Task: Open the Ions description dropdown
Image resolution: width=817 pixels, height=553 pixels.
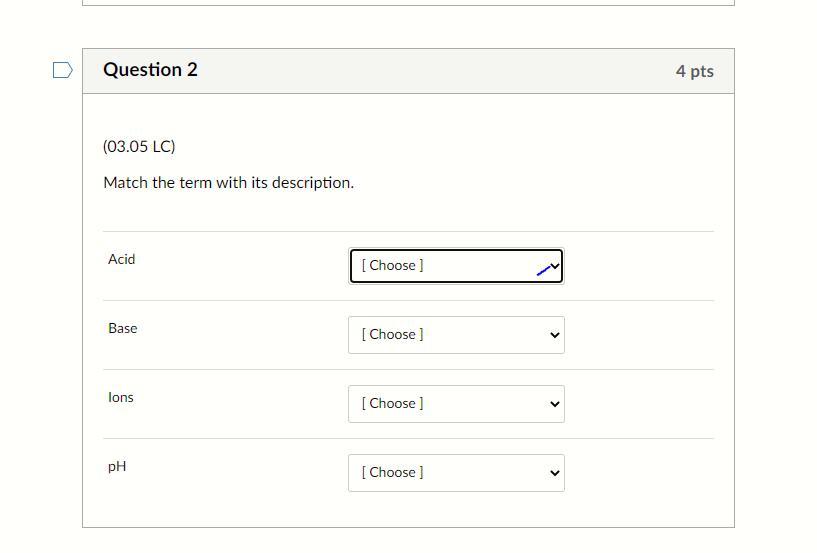Action: coord(455,404)
